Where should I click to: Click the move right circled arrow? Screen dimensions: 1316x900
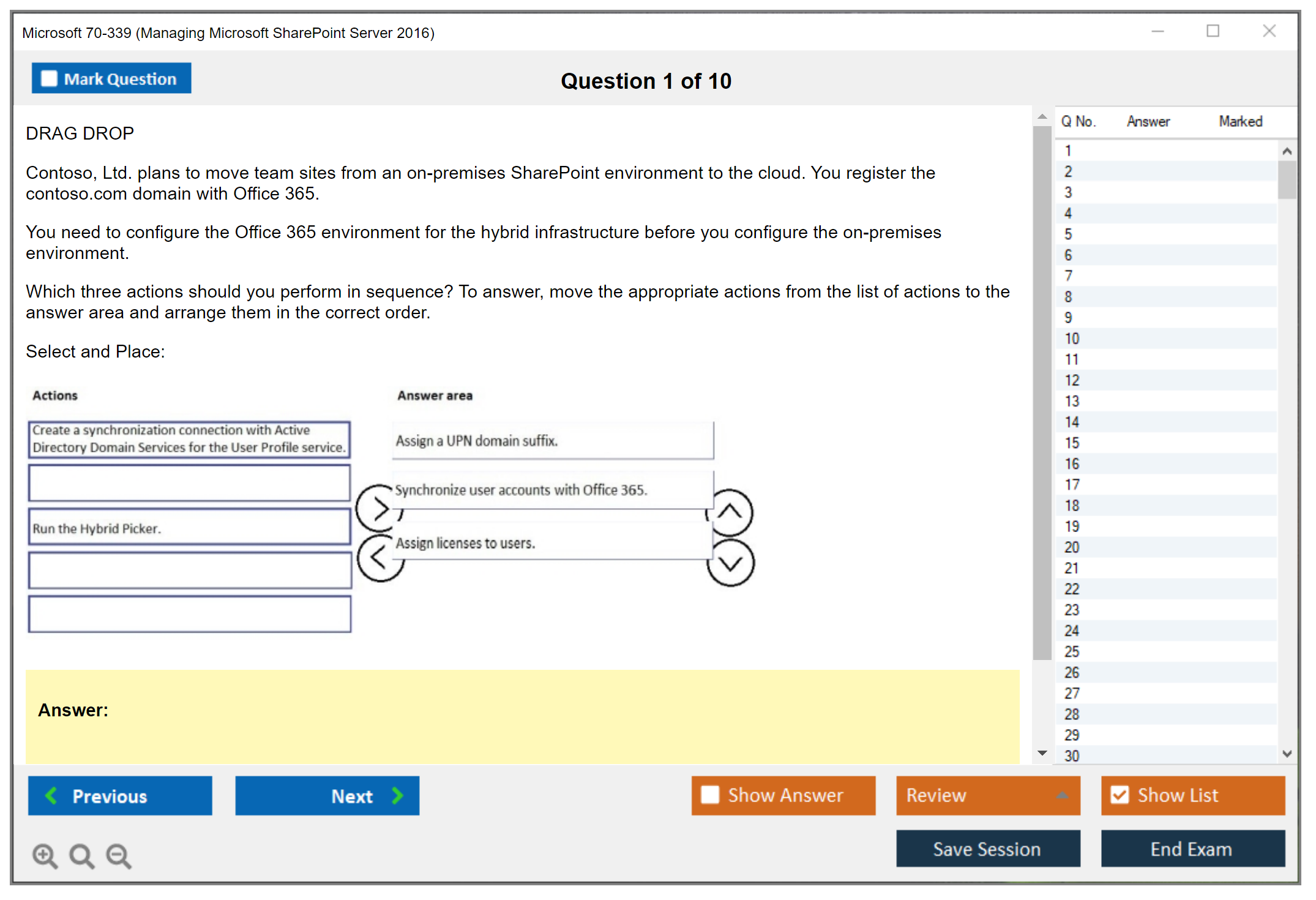coord(379,508)
